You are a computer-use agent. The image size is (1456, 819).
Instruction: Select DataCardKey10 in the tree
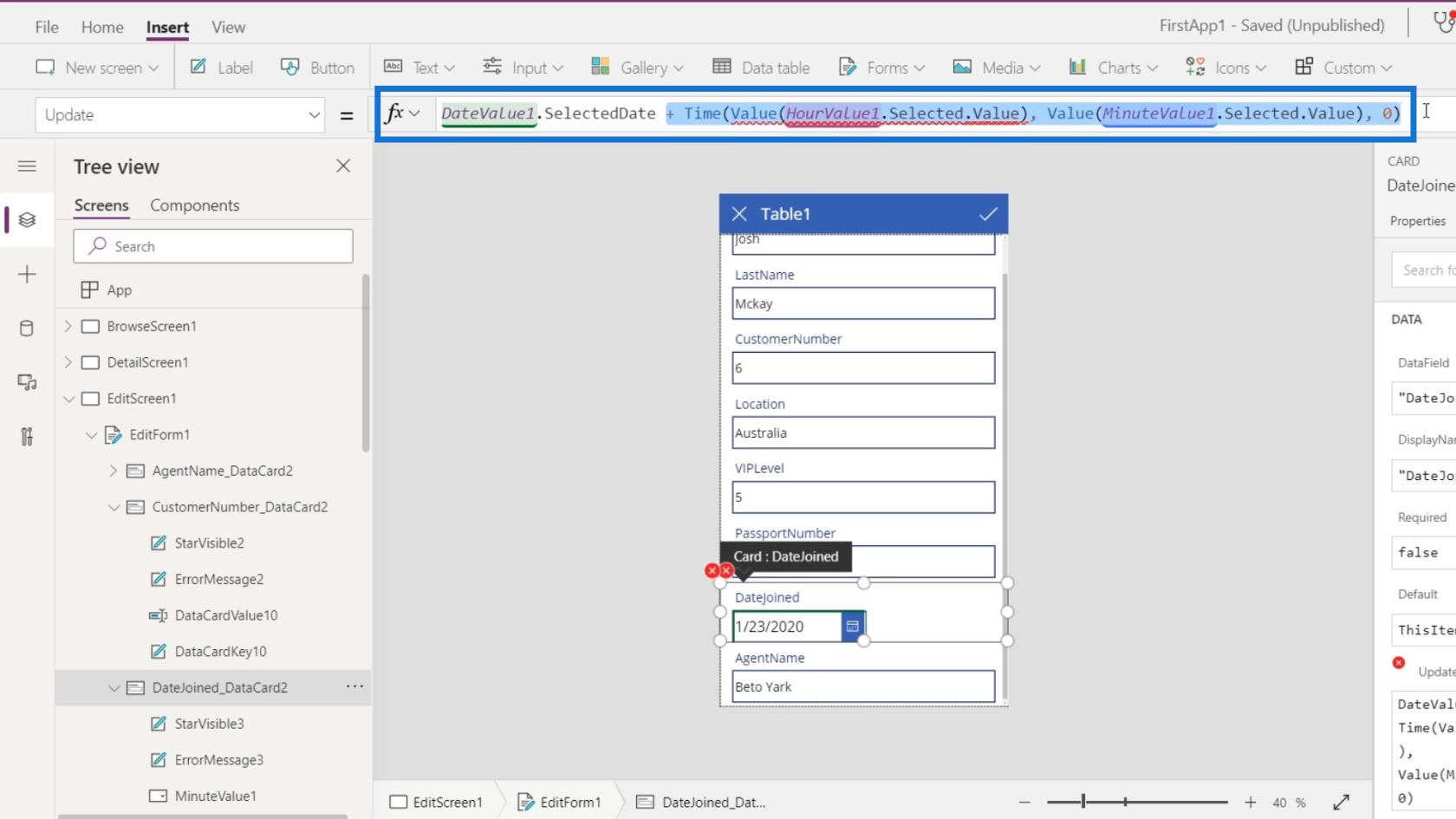[x=221, y=651]
